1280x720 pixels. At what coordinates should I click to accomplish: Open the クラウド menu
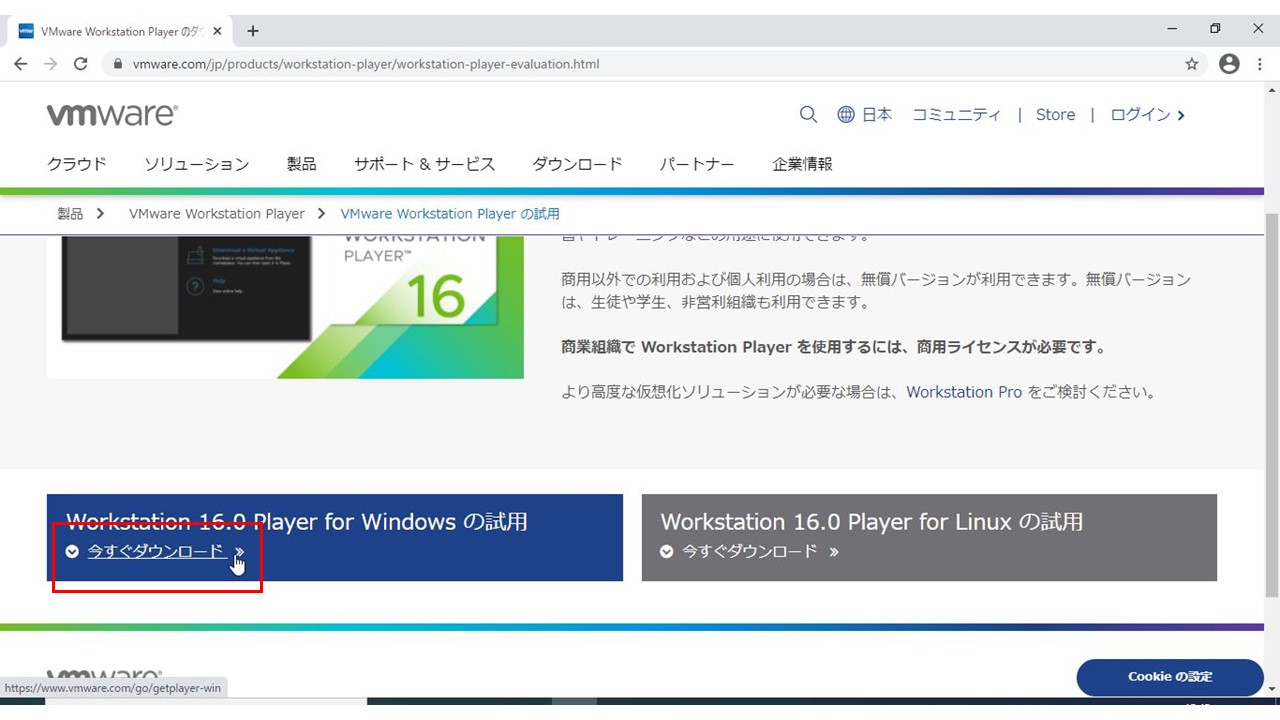point(77,164)
